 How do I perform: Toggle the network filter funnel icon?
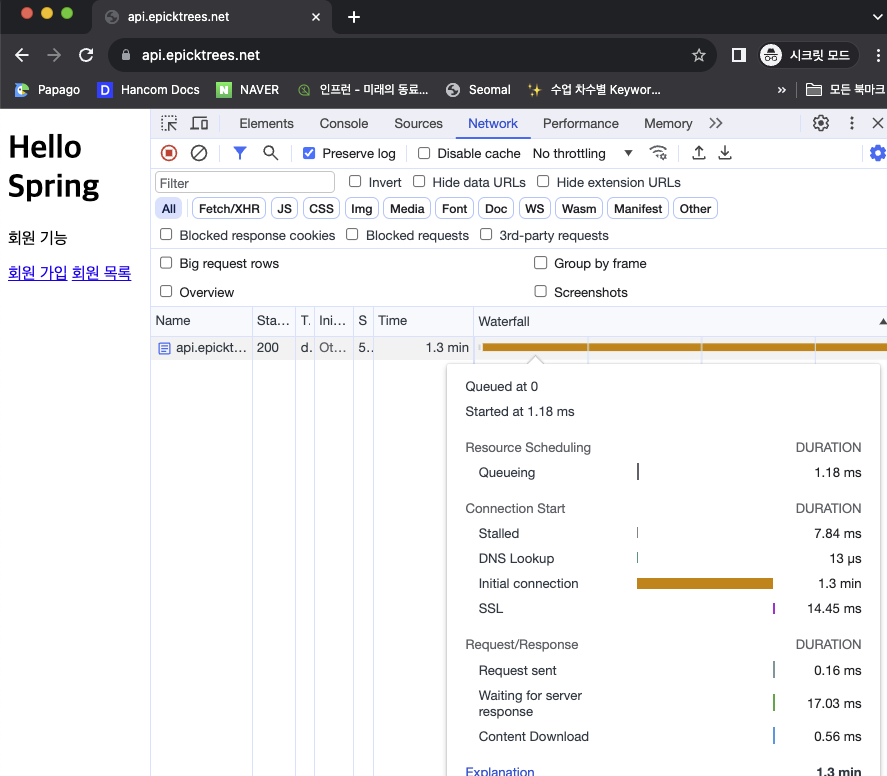tap(240, 153)
